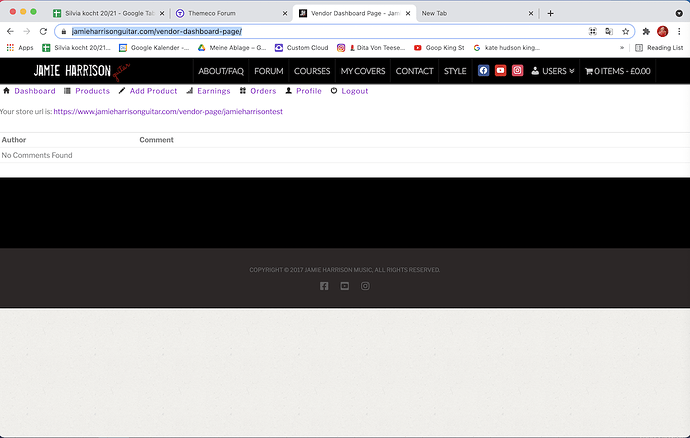Click the No Comments Found row
The width and height of the screenshot is (690, 438).
coord(345,155)
